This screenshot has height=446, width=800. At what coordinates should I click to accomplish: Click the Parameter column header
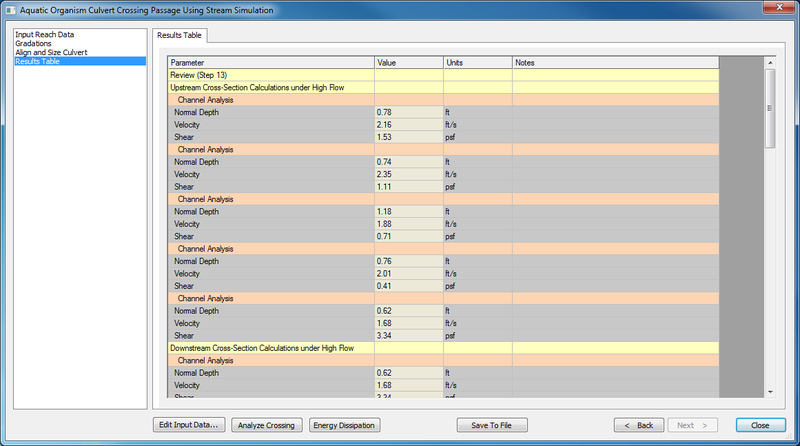click(271, 62)
